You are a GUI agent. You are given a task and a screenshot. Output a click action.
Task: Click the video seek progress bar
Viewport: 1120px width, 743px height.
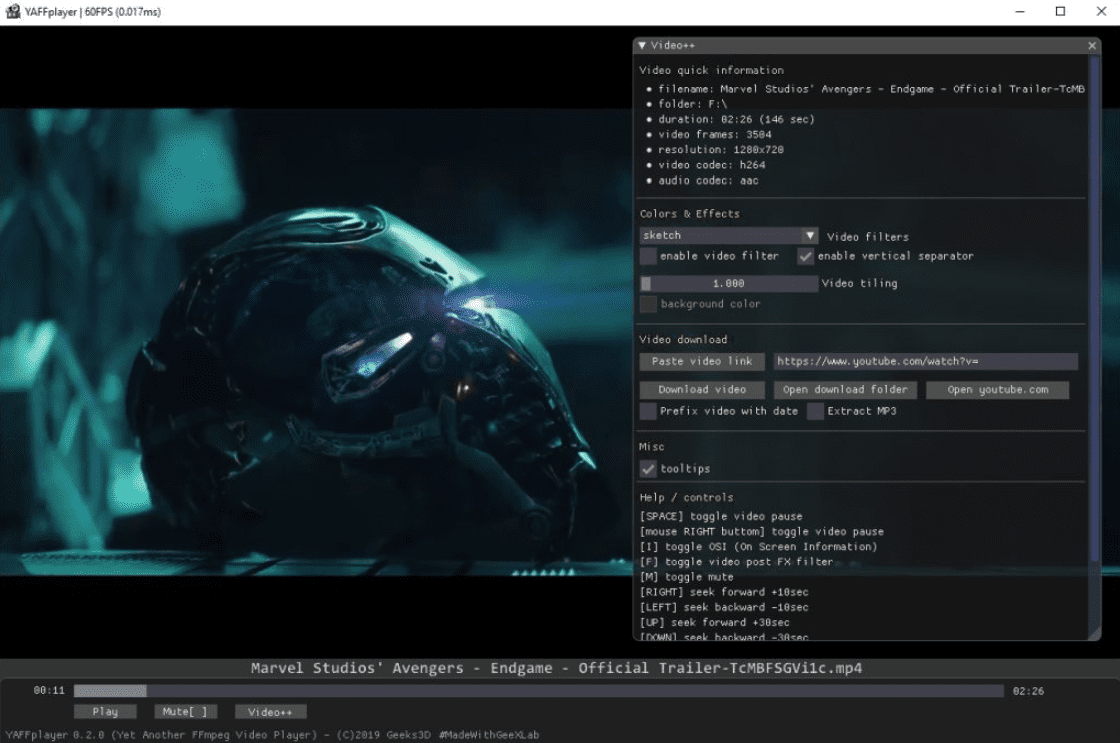pos(538,691)
